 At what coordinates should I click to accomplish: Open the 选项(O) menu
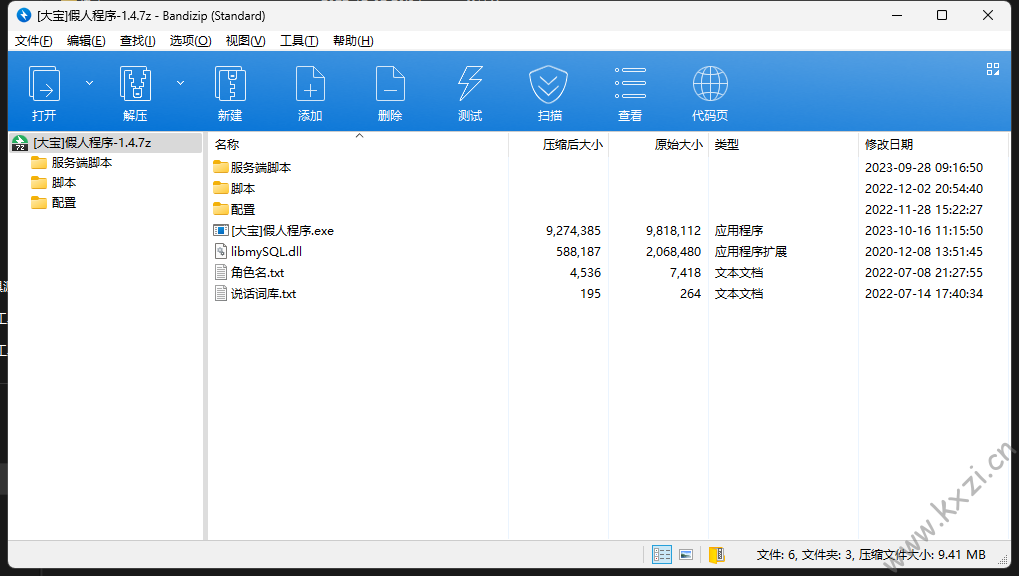tap(190, 41)
